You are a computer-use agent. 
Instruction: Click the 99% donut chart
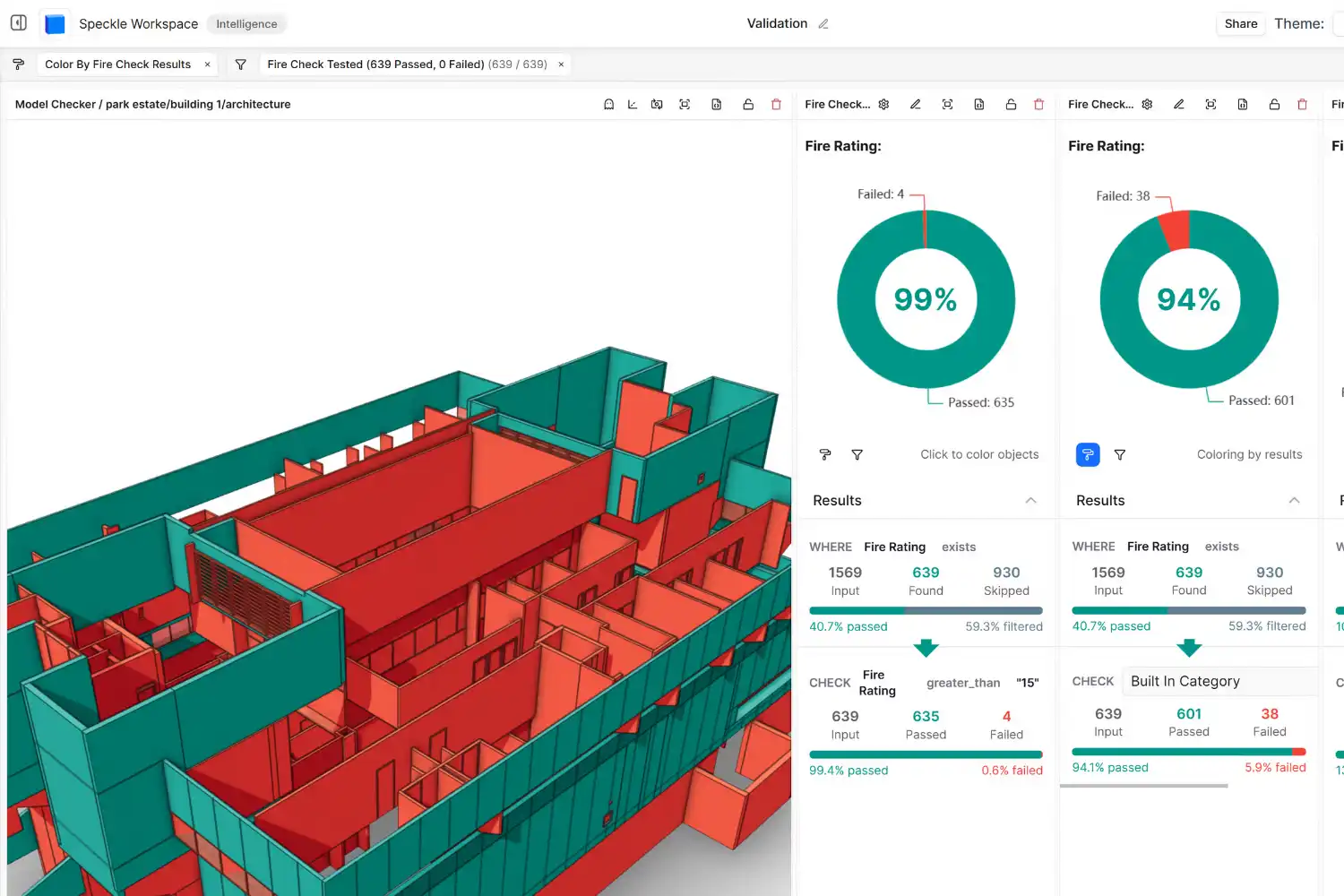(926, 299)
